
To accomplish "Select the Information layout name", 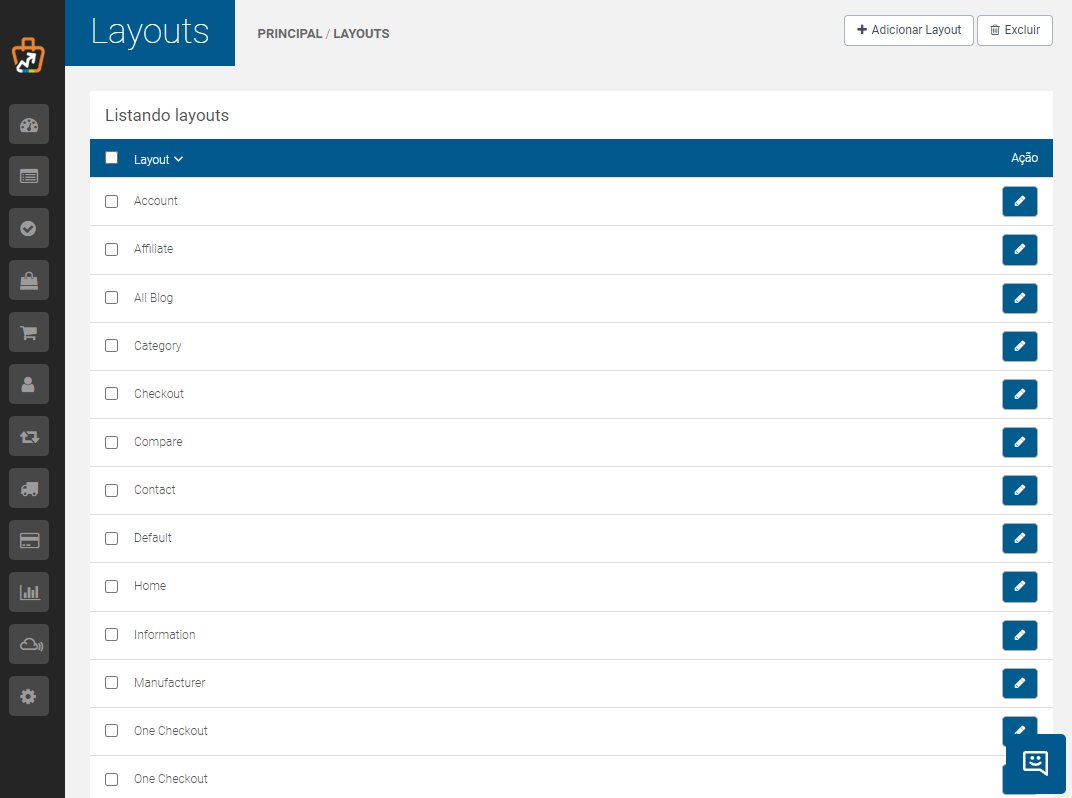I will (164, 635).
